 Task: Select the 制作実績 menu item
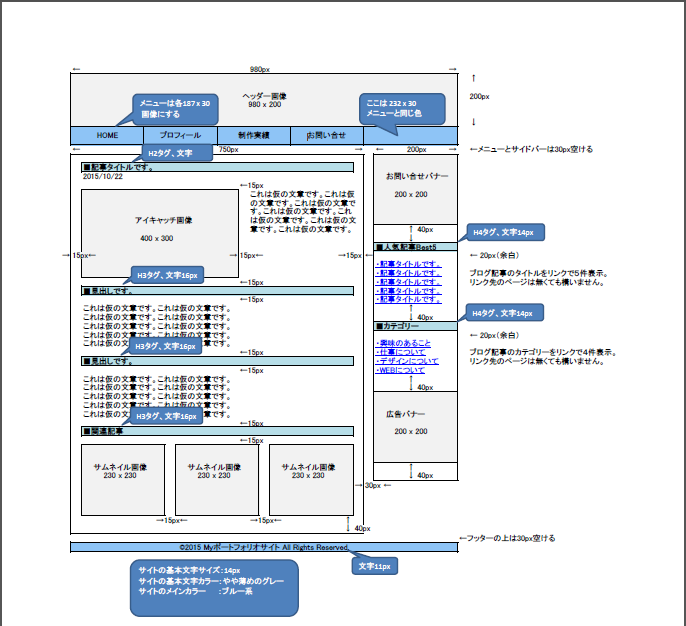pyautogui.click(x=254, y=136)
